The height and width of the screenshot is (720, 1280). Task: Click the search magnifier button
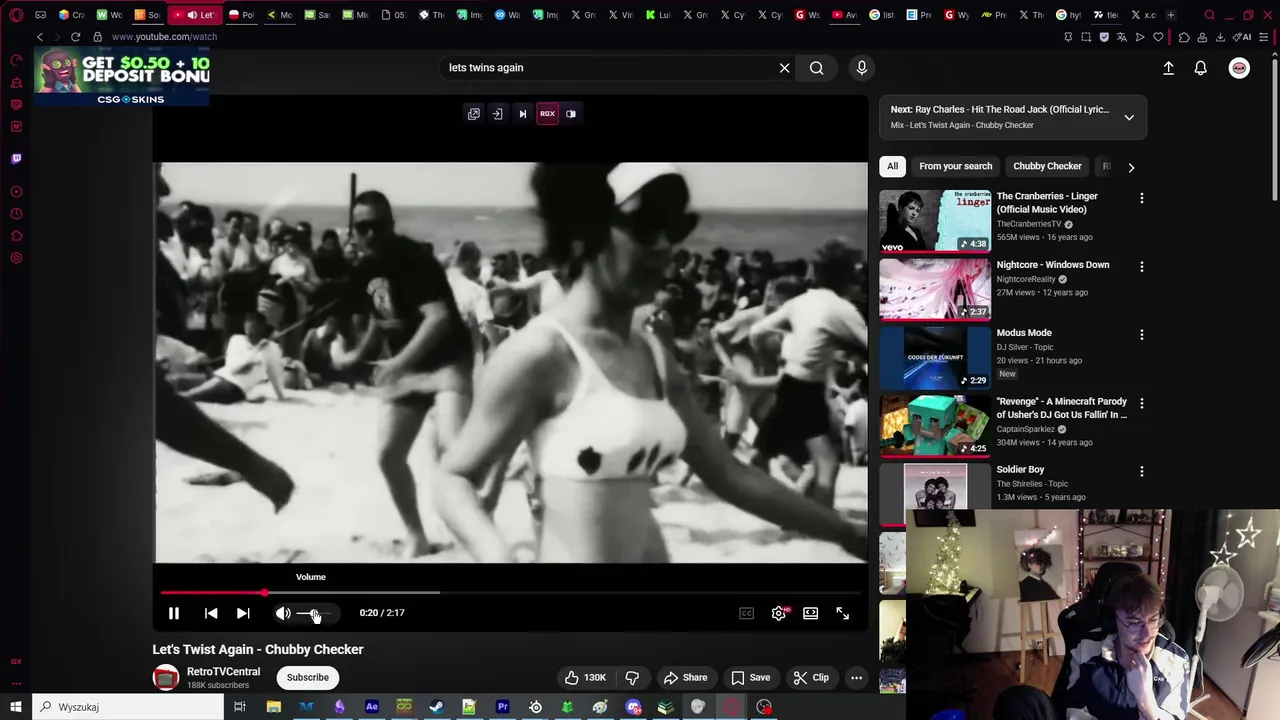click(817, 68)
